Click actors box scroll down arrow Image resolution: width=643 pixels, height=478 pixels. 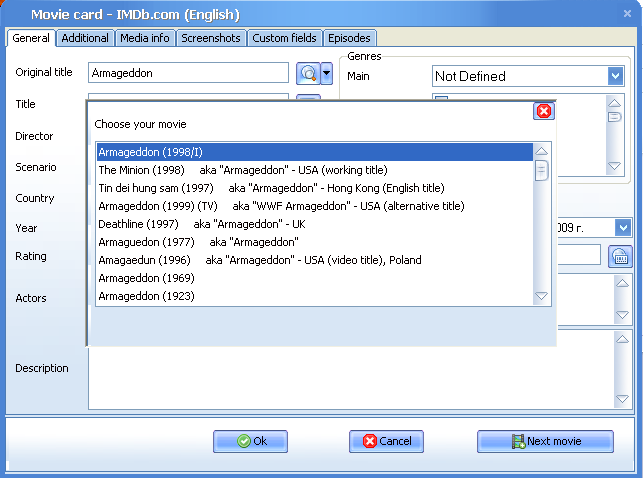tap(622, 315)
